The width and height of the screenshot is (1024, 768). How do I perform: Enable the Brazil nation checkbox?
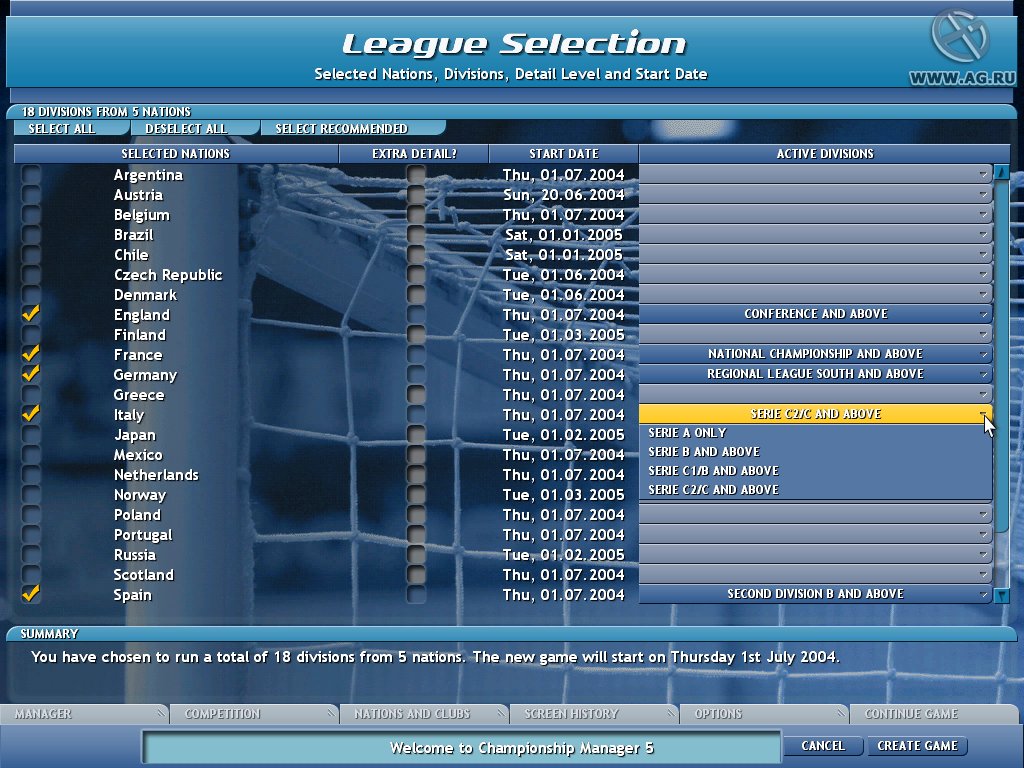tap(30, 234)
